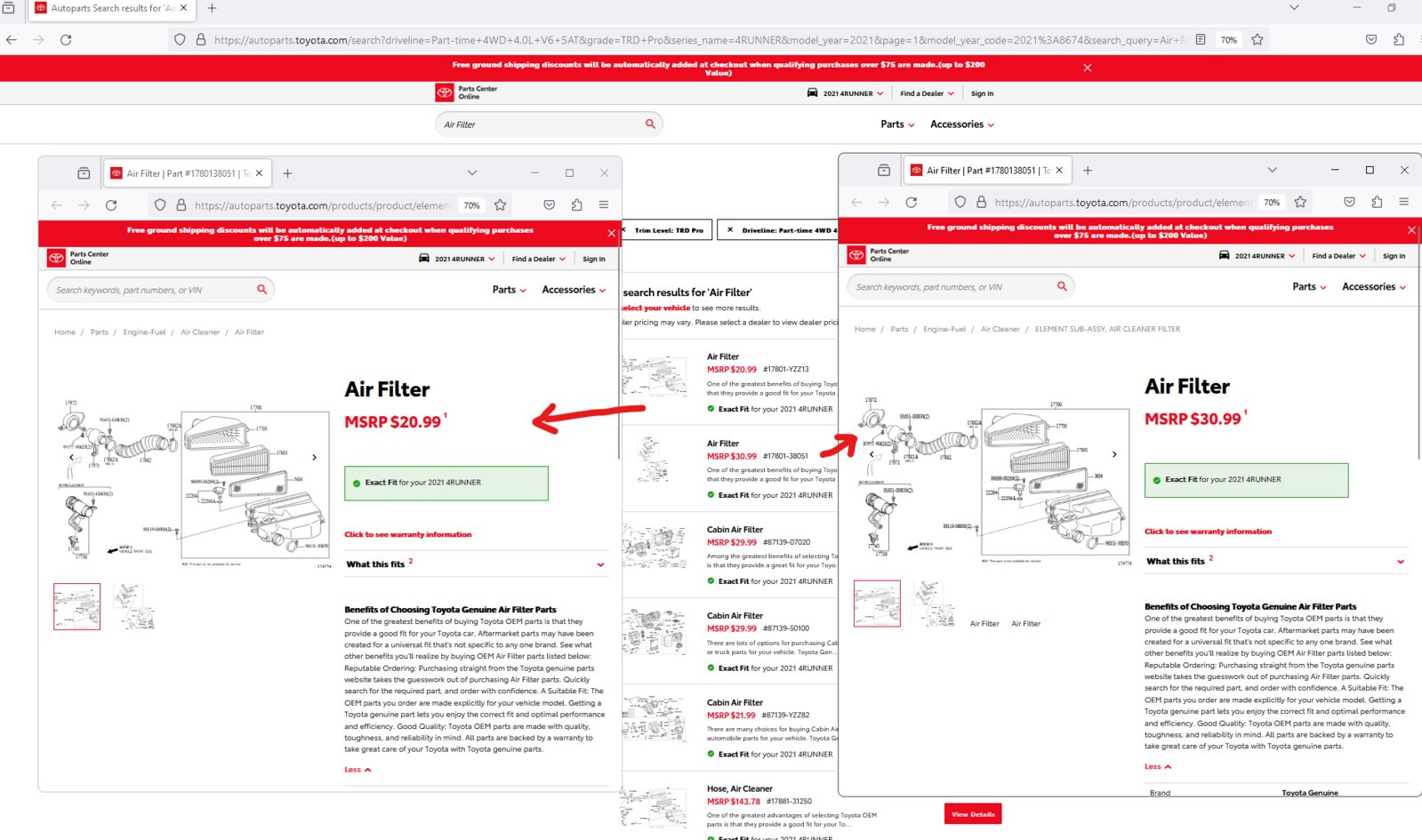1422x840 pixels.
Task: Open Find a Dealer dropdown in the background window
Action: pos(927,93)
